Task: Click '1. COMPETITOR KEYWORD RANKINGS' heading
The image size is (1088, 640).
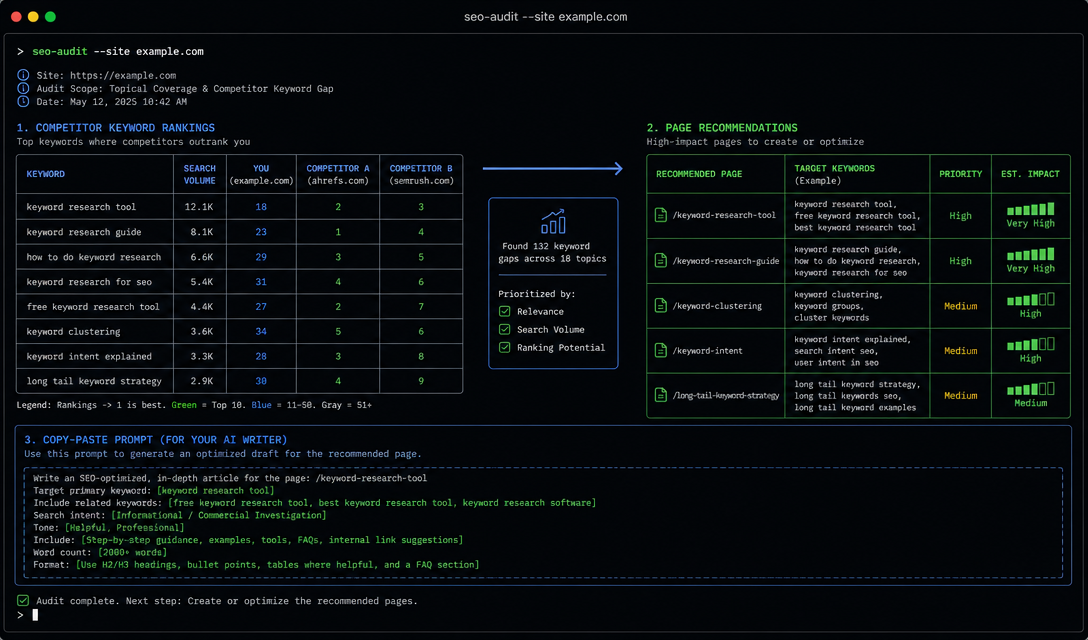Action: [116, 128]
